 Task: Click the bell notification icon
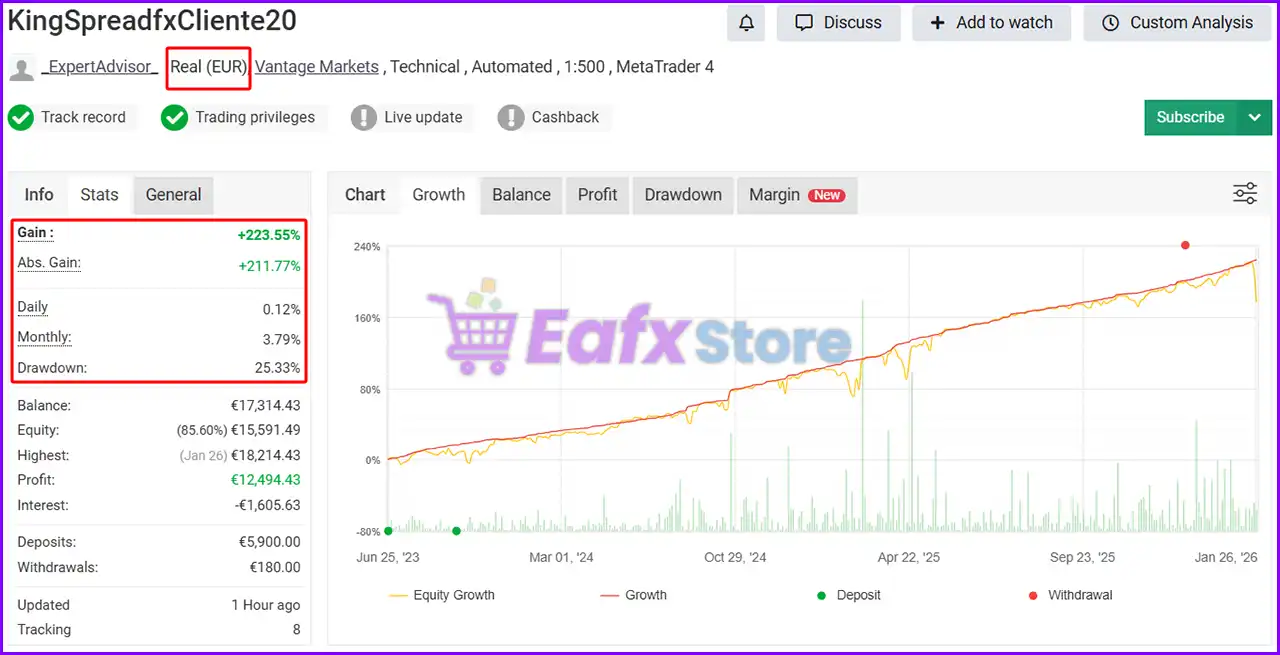point(746,23)
